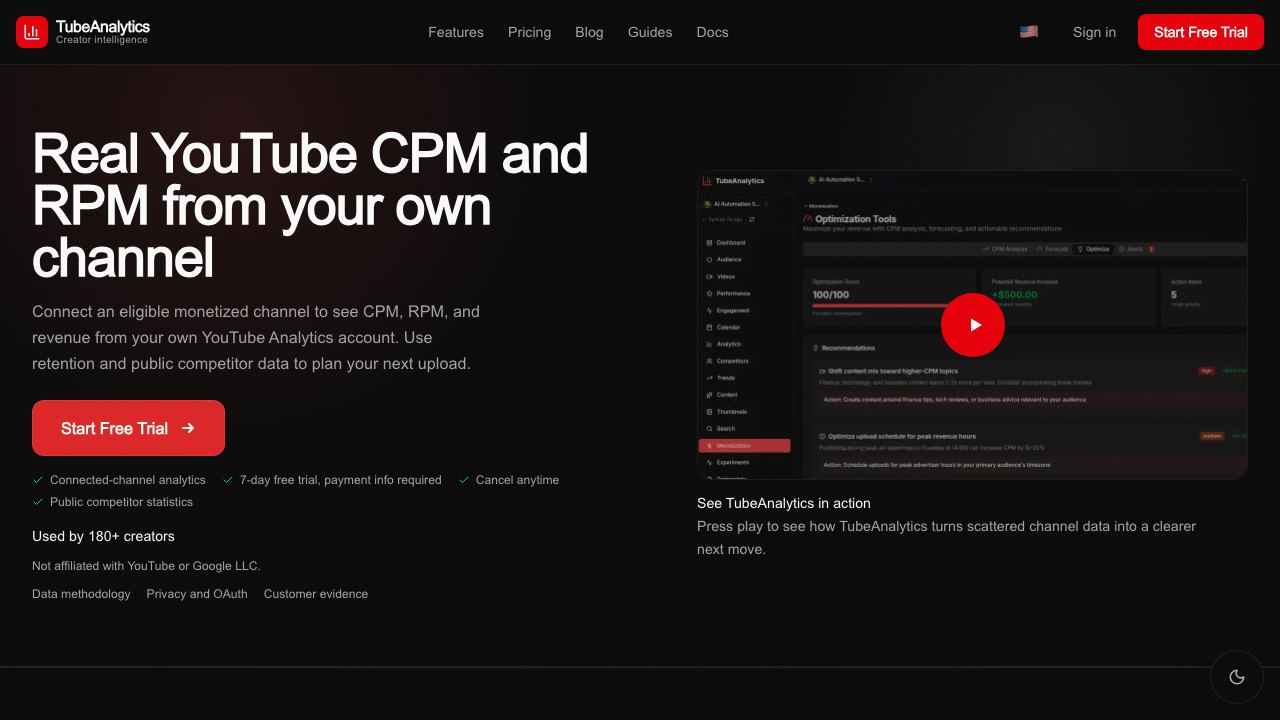
Task: Open the US flag language selector
Action: pos(1029,32)
